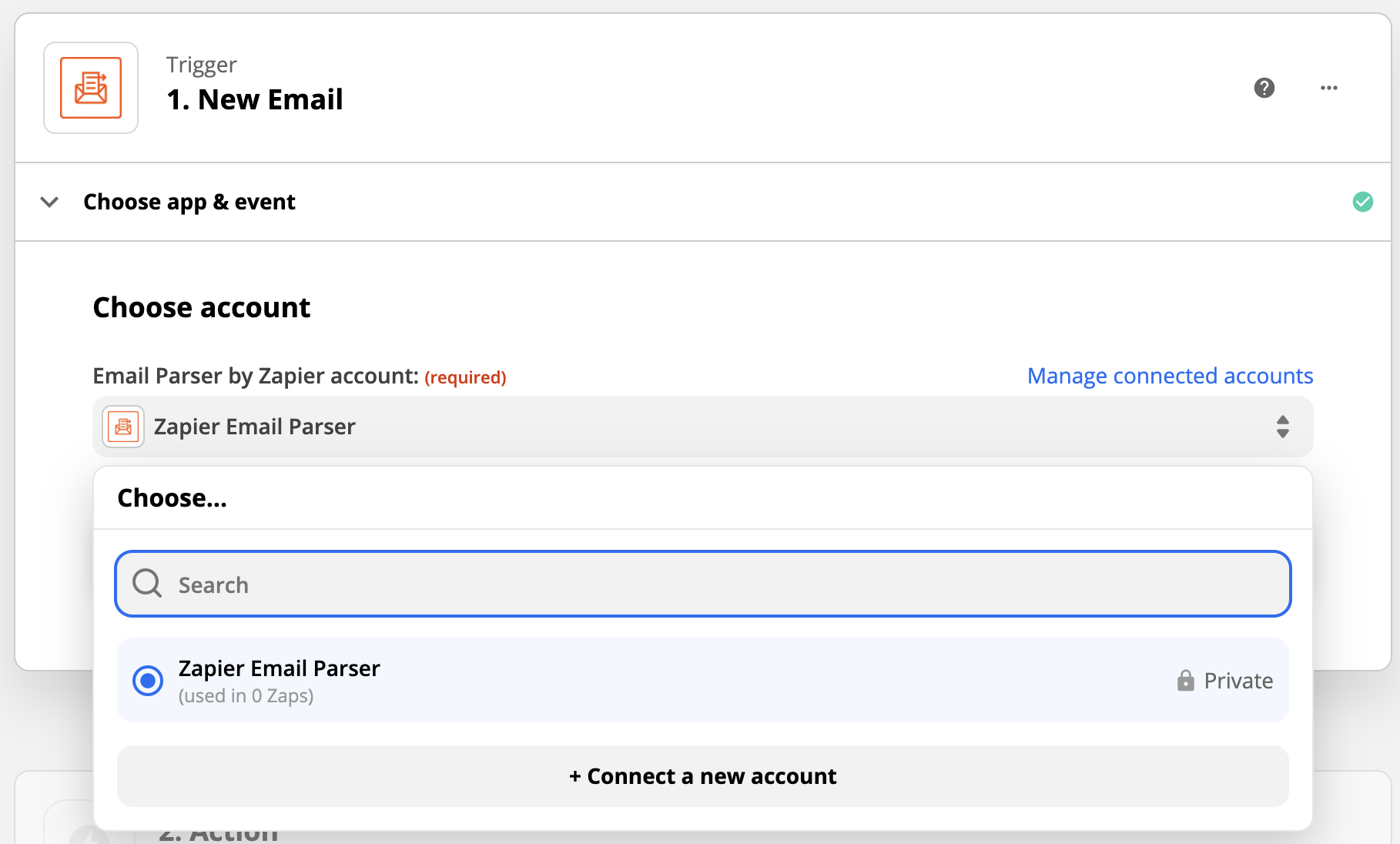Open the help question mark icon
1400x844 pixels.
pyautogui.click(x=1264, y=88)
